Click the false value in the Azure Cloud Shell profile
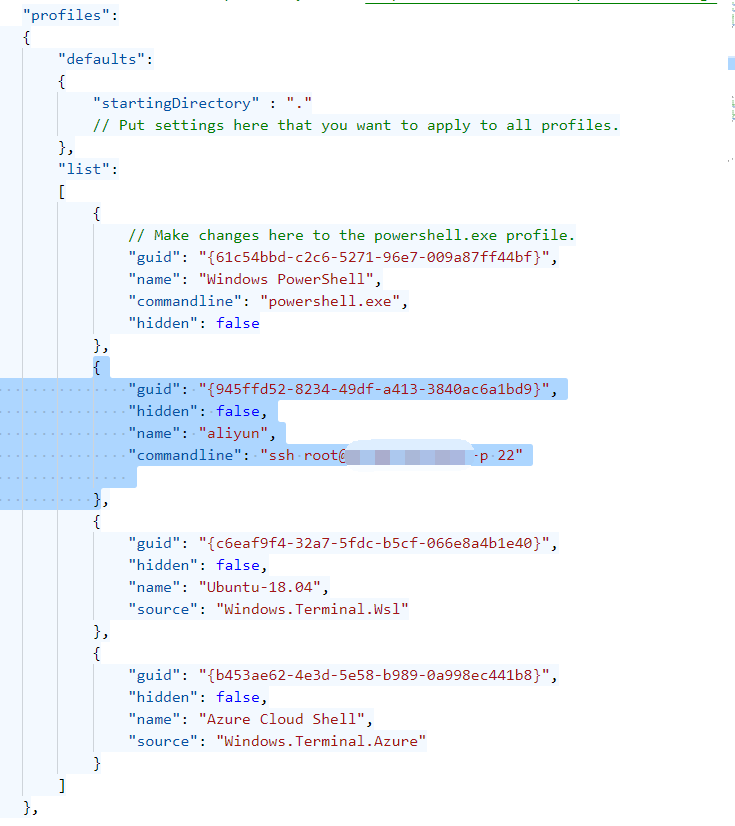Screen dimensions: 735x826 point(238,697)
